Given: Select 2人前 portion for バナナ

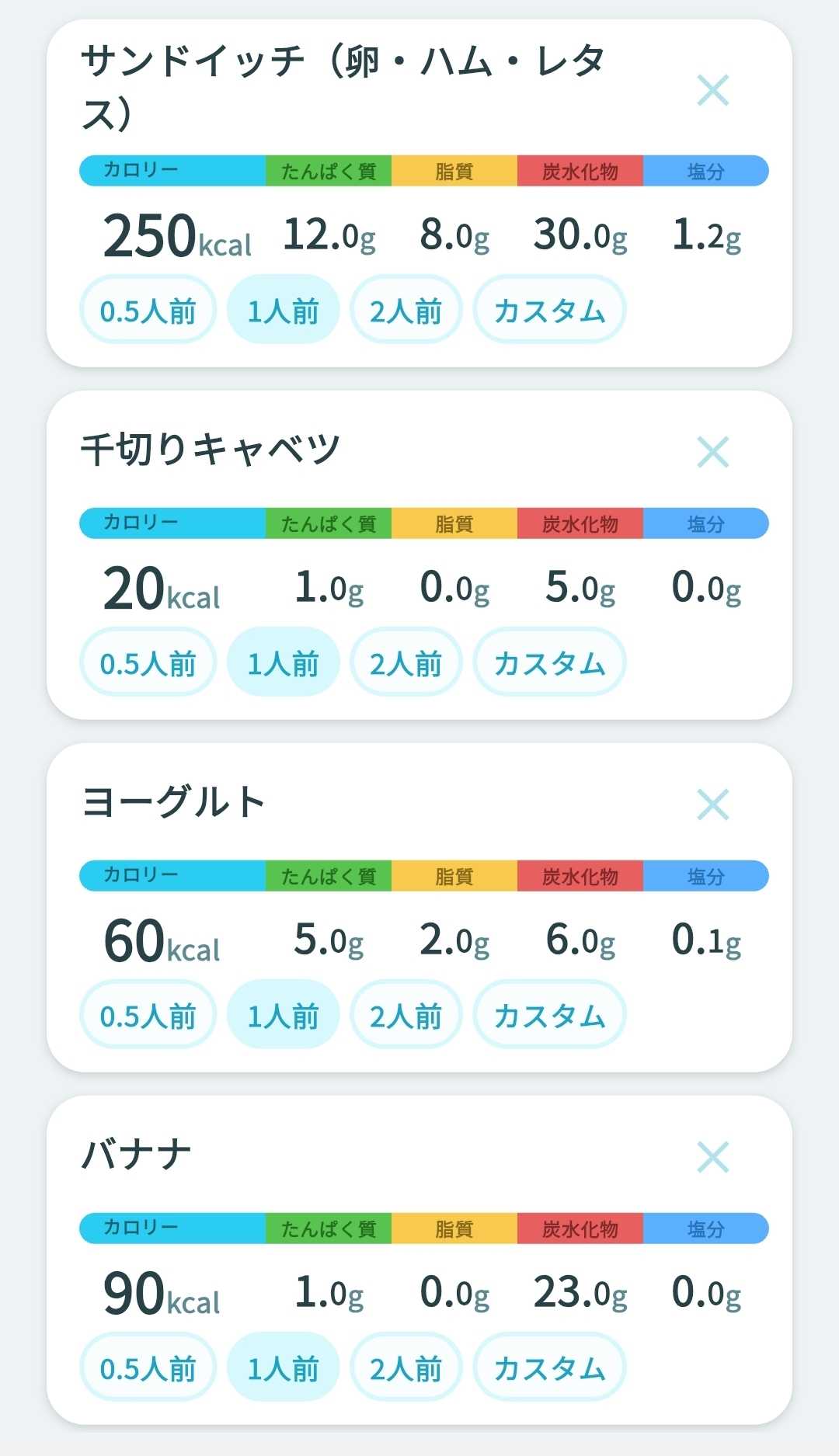Looking at the screenshot, I should [x=406, y=1367].
